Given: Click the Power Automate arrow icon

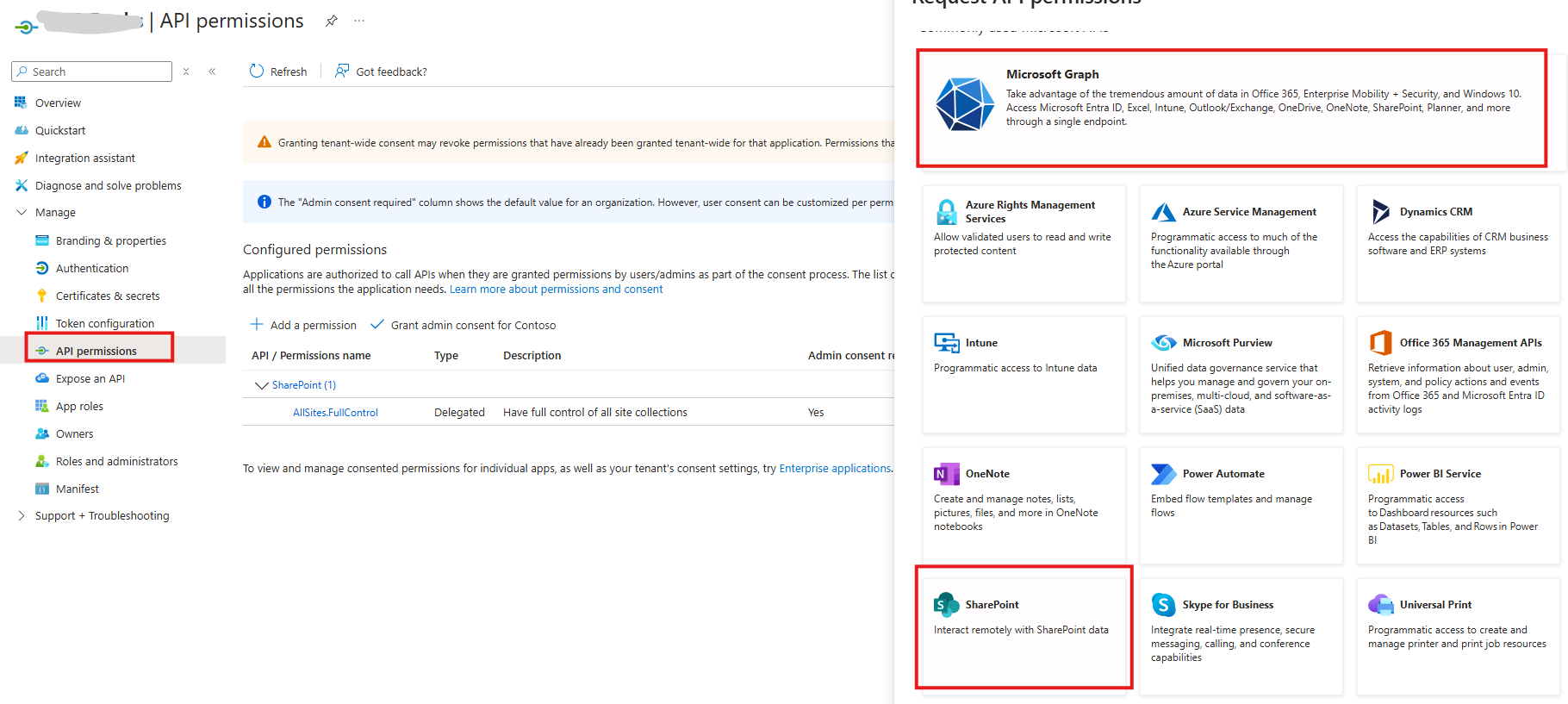Looking at the screenshot, I should pos(1163,474).
